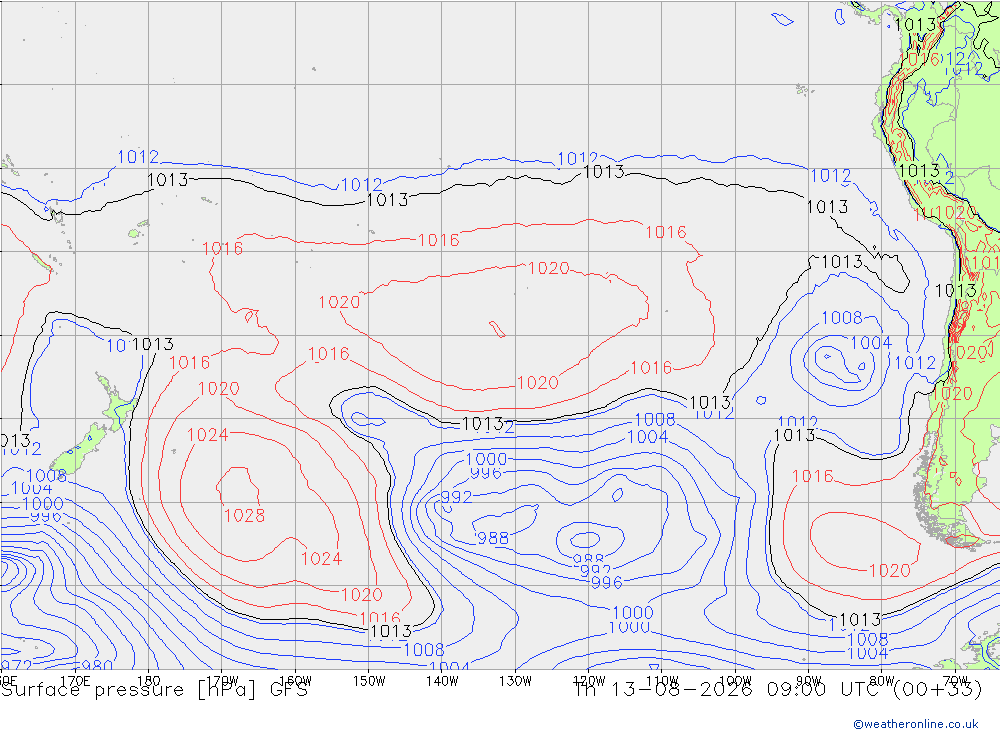
Task: Click the 1028 high pressure center label
Action: (x=244, y=515)
